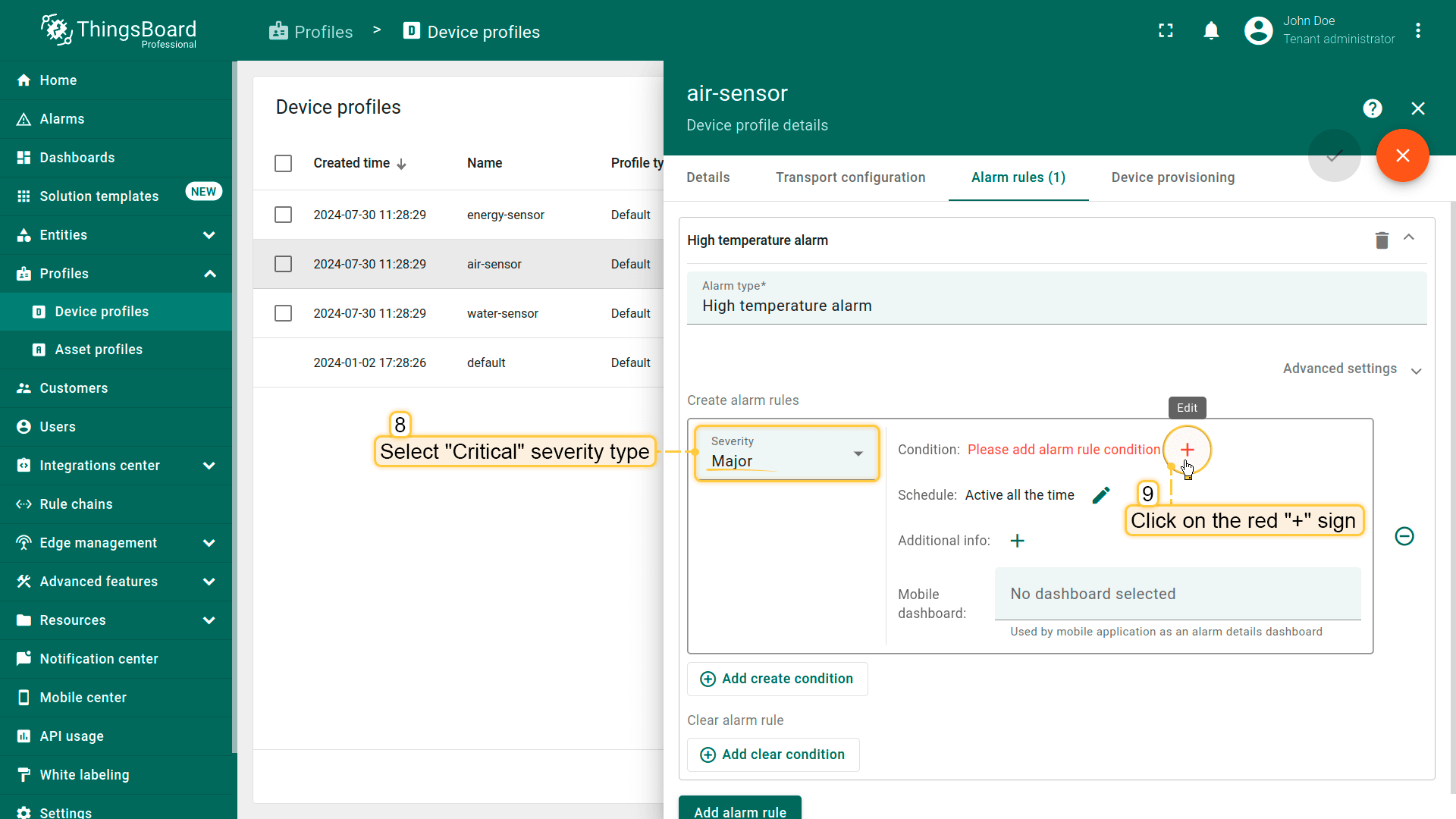
Task: Open Device provisioning tab
Action: 1172,177
